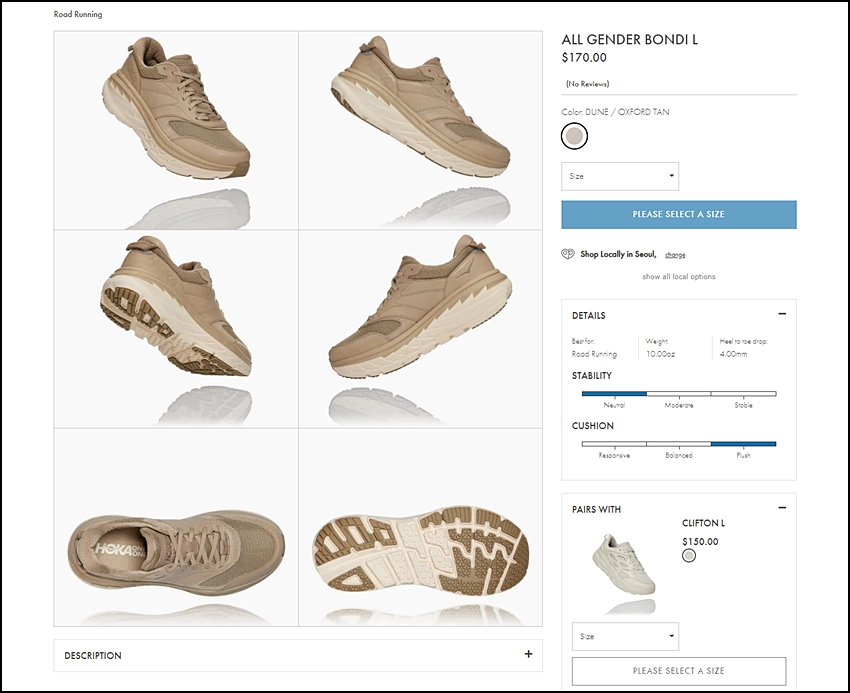View the outsole bottom shoe image
850x693 pixels.
(420, 545)
